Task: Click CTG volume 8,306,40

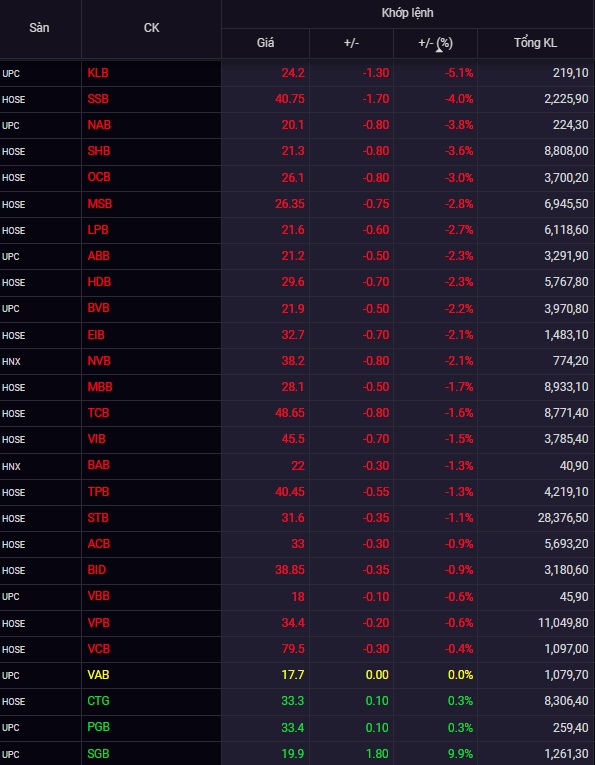Action: pyautogui.click(x=566, y=701)
